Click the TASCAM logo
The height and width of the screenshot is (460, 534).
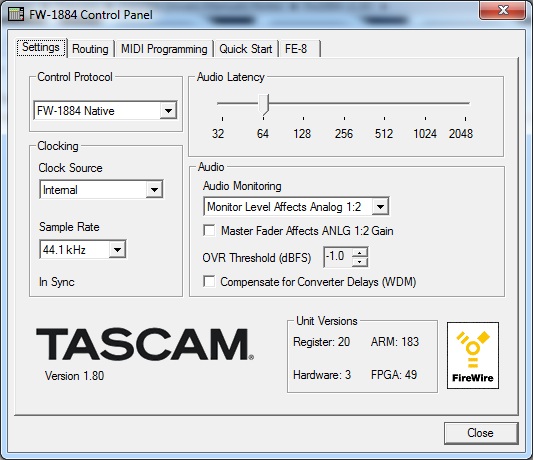(145, 344)
